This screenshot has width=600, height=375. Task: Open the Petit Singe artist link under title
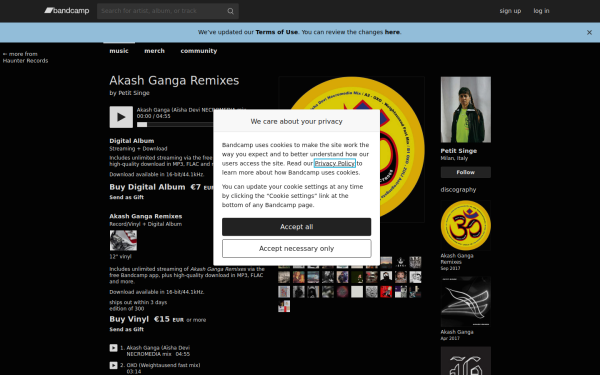[134, 93]
